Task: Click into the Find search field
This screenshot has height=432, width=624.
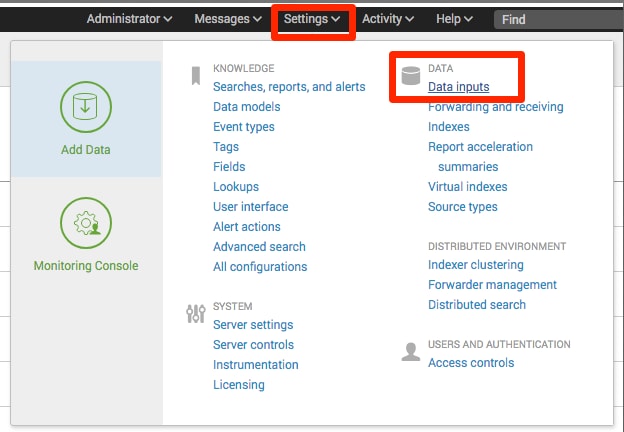Action: click(x=559, y=19)
